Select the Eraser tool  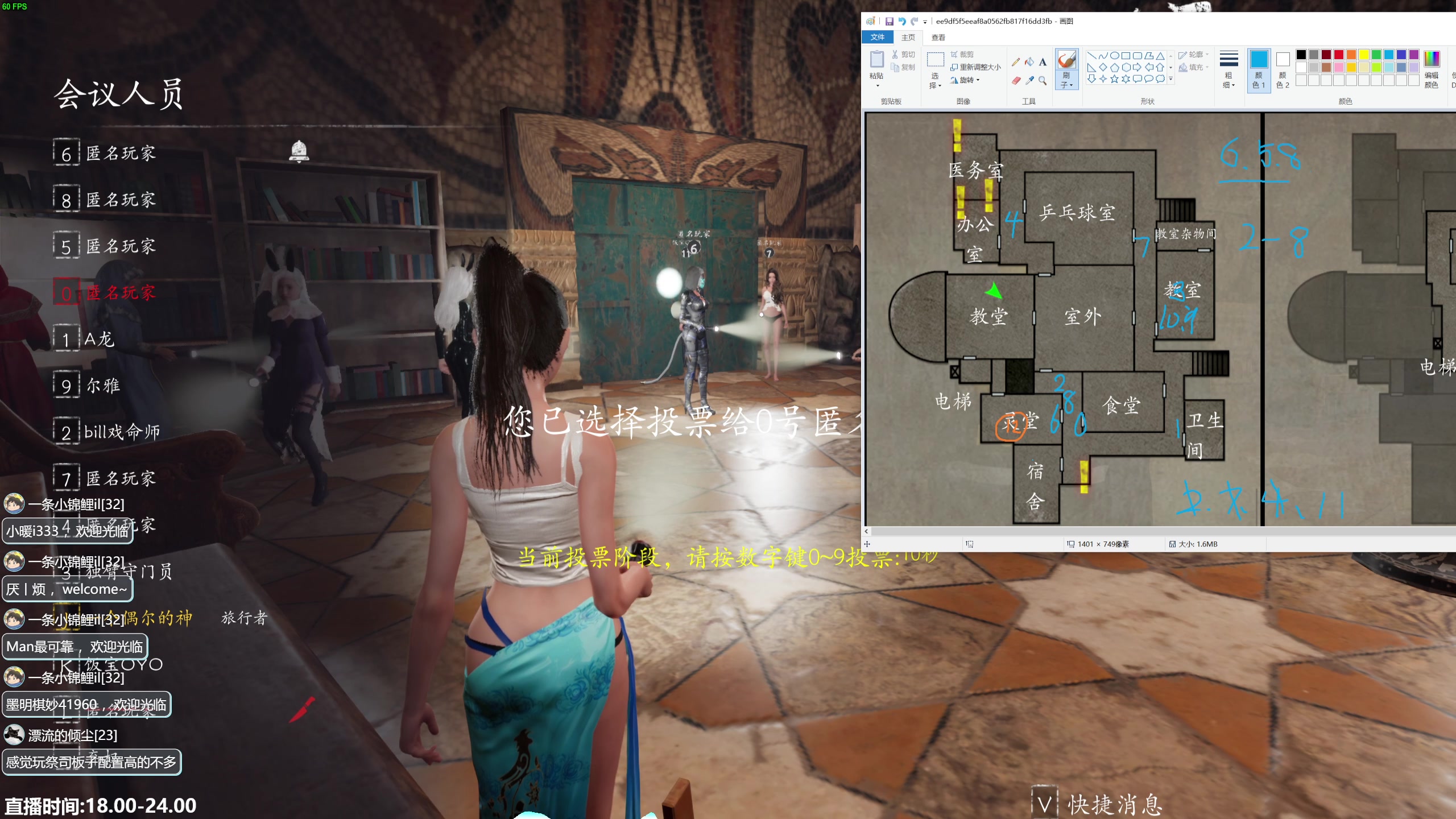pyautogui.click(x=1016, y=81)
